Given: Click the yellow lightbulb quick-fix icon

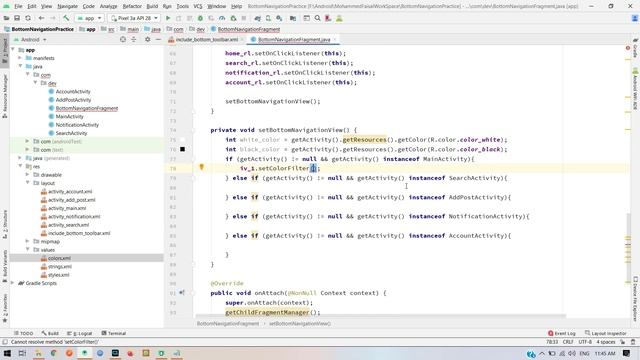Looking at the screenshot, I should click(x=201, y=167).
